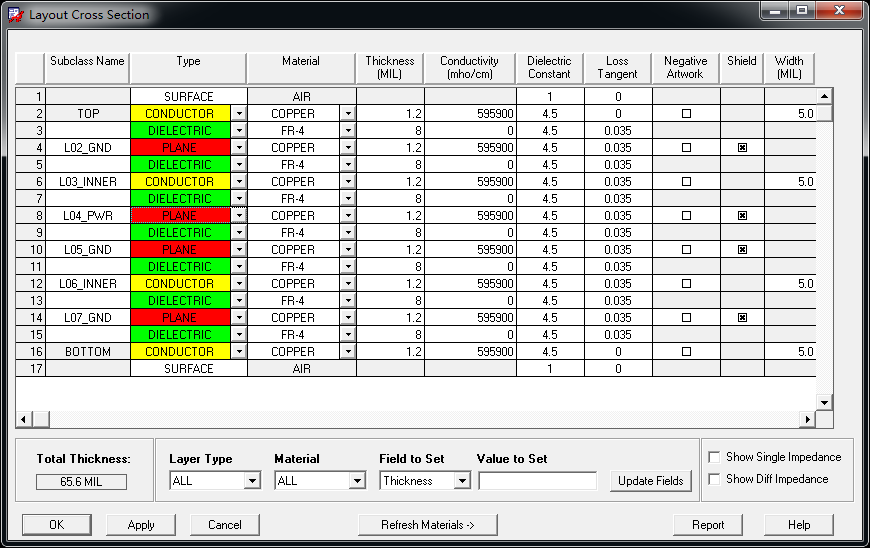The width and height of the screenshot is (870, 548).
Task: Enable Show Diff Impedance checkbox
Action: tap(715, 479)
